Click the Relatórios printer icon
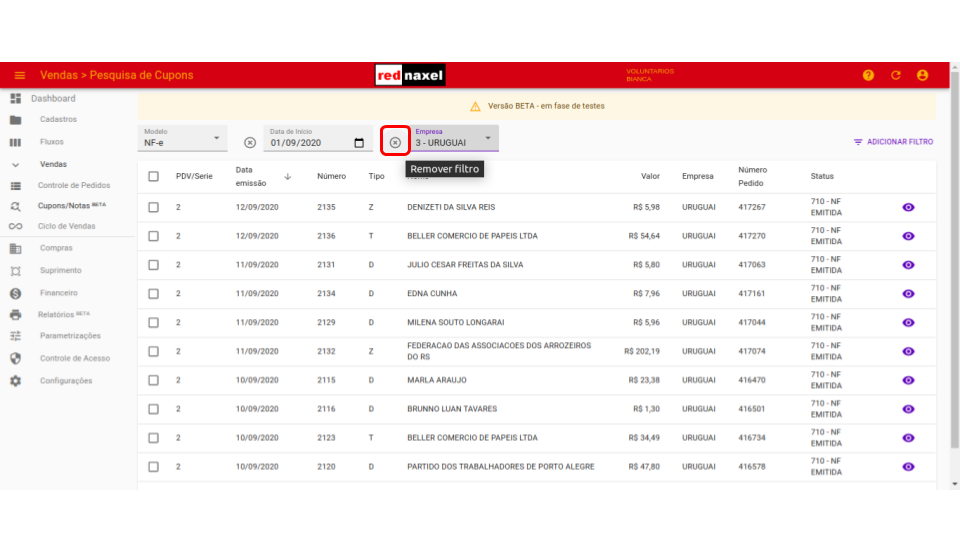This screenshot has height=540, width=960. 15,315
